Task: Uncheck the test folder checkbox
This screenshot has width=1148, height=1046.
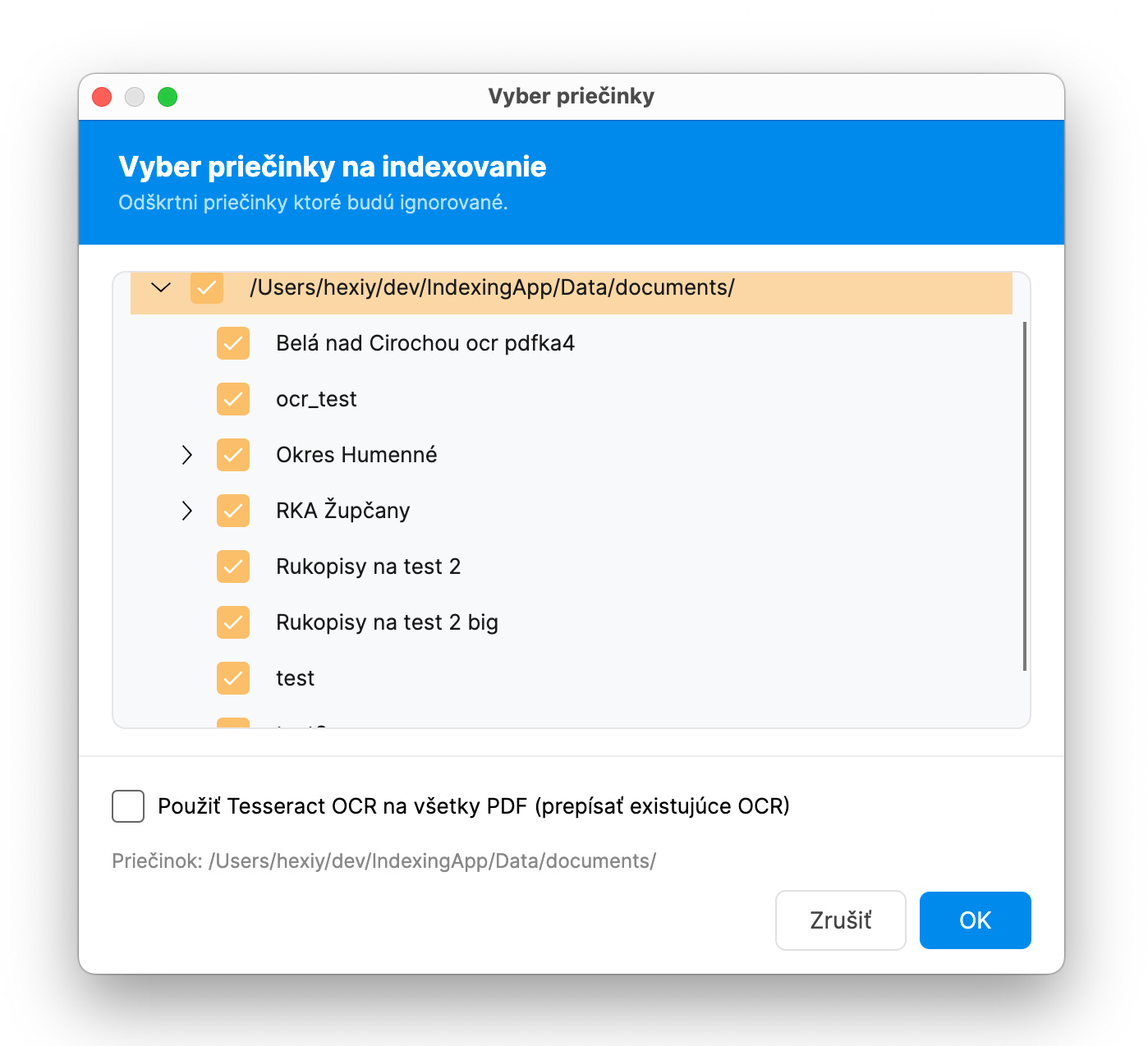Action: (x=233, y=678)
